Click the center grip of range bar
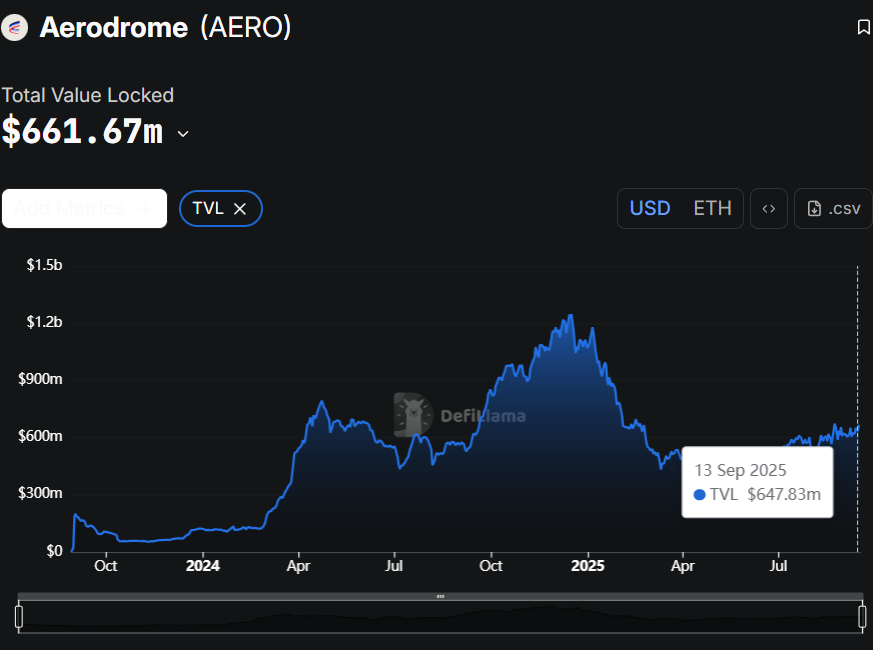873x650 pixels. pos(440,596)
